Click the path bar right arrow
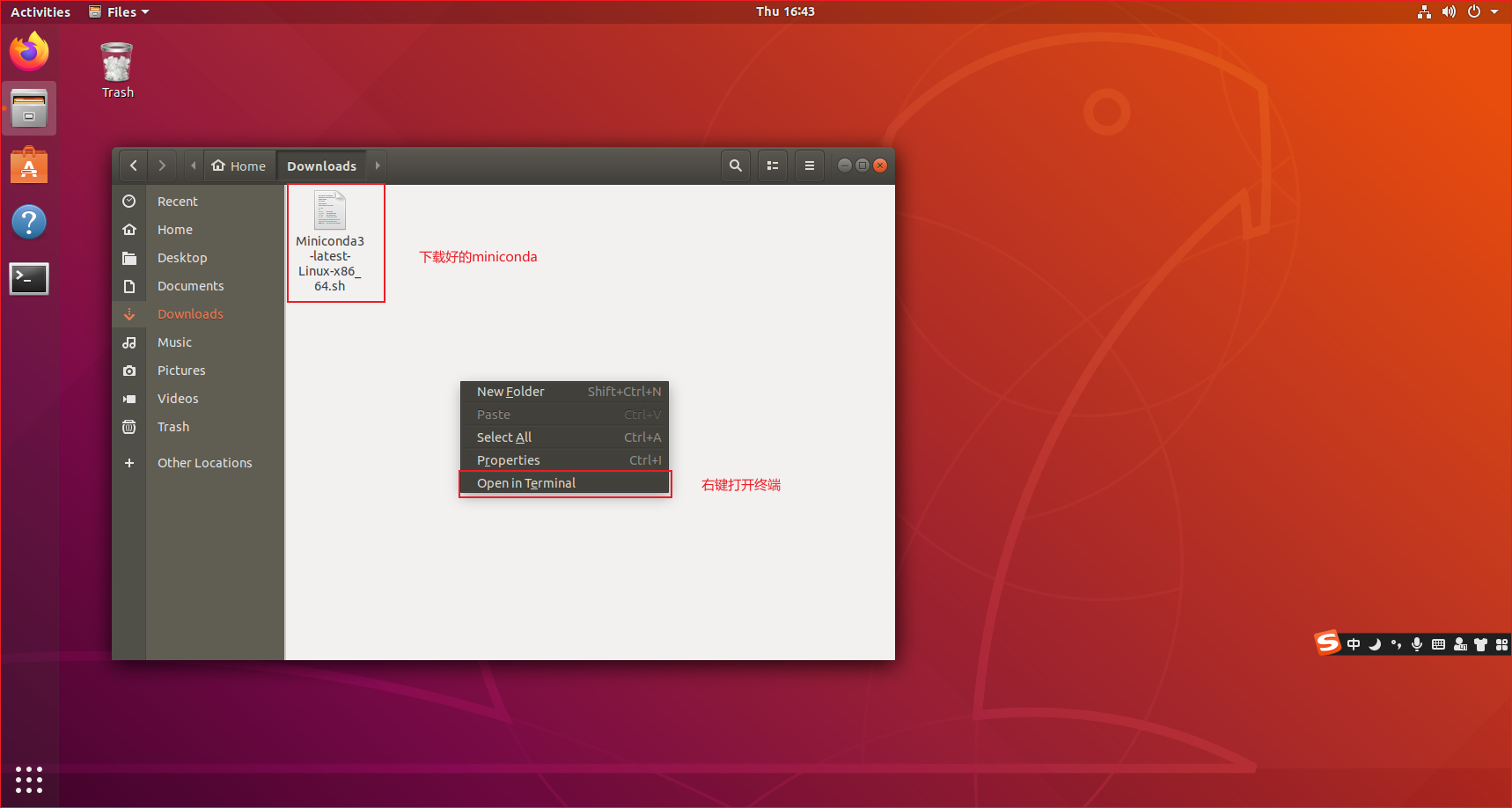This screenshot has height=808, width=1512. (x=378, y=165)
